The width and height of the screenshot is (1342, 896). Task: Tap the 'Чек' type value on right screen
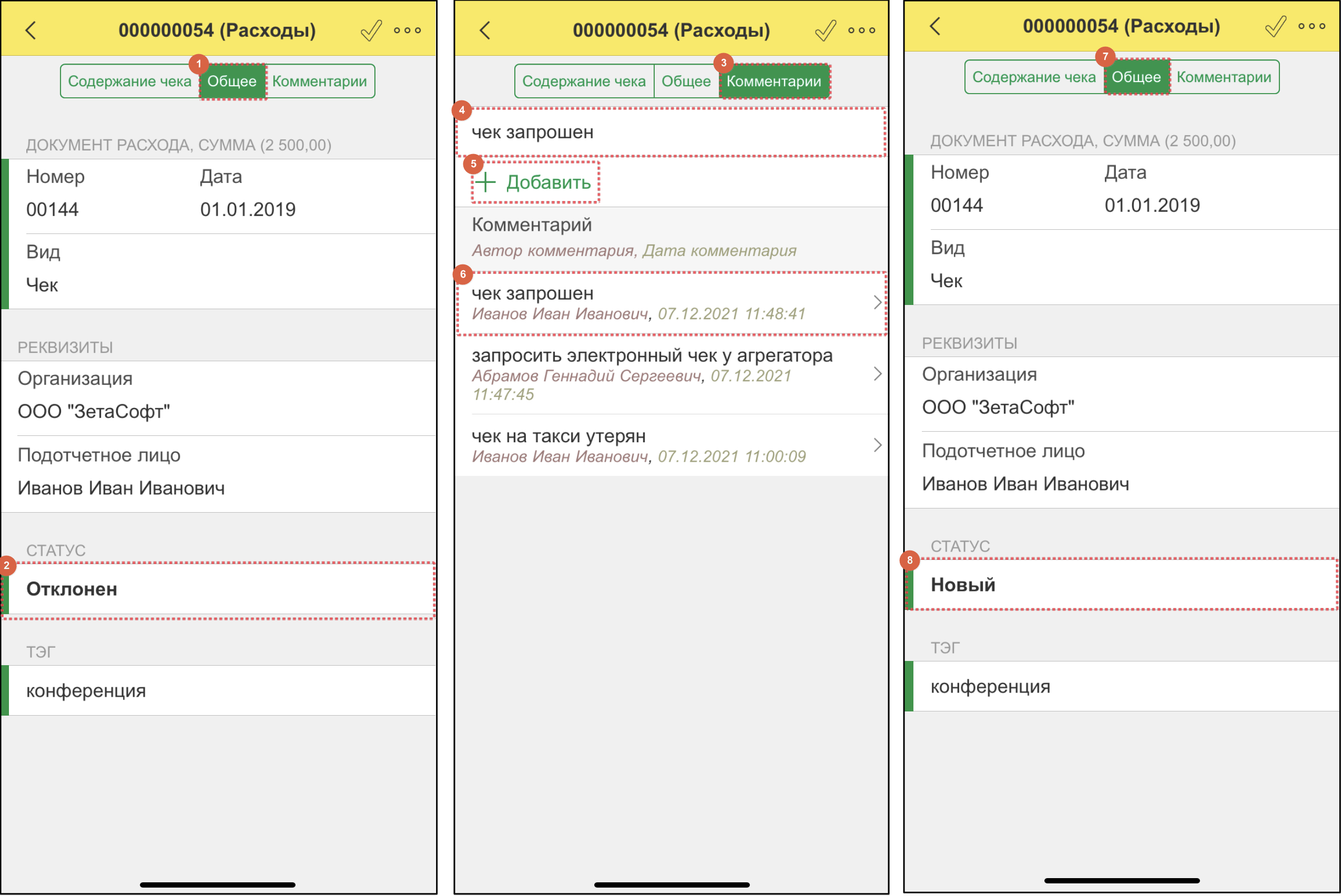point(947,281)
